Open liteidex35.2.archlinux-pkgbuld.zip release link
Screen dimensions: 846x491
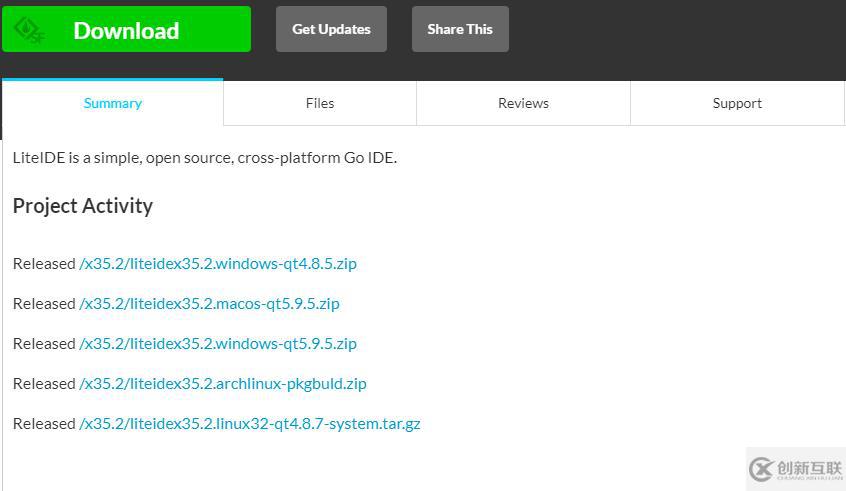click(x=223, y=384)
